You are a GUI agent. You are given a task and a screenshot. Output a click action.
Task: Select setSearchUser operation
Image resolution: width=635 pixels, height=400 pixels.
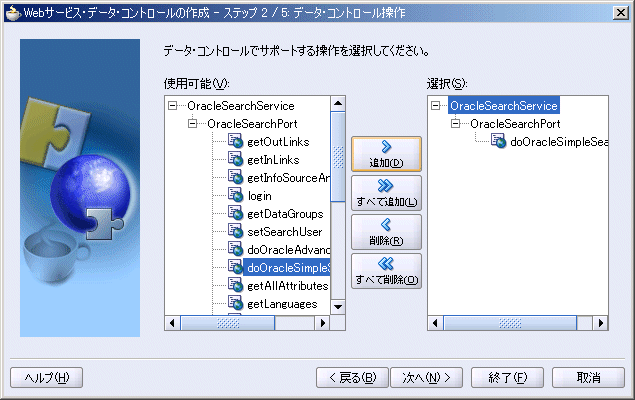(x=285, y=232)
